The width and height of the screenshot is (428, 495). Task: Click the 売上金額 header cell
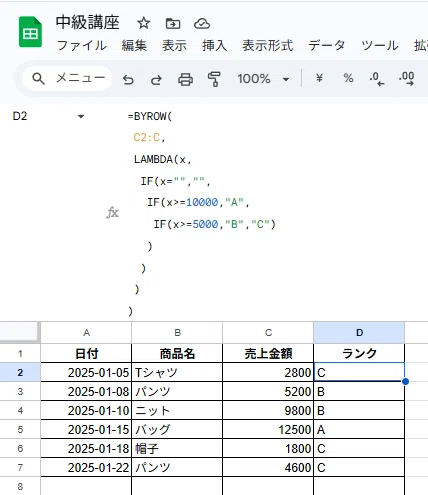[x=268, y=353]
